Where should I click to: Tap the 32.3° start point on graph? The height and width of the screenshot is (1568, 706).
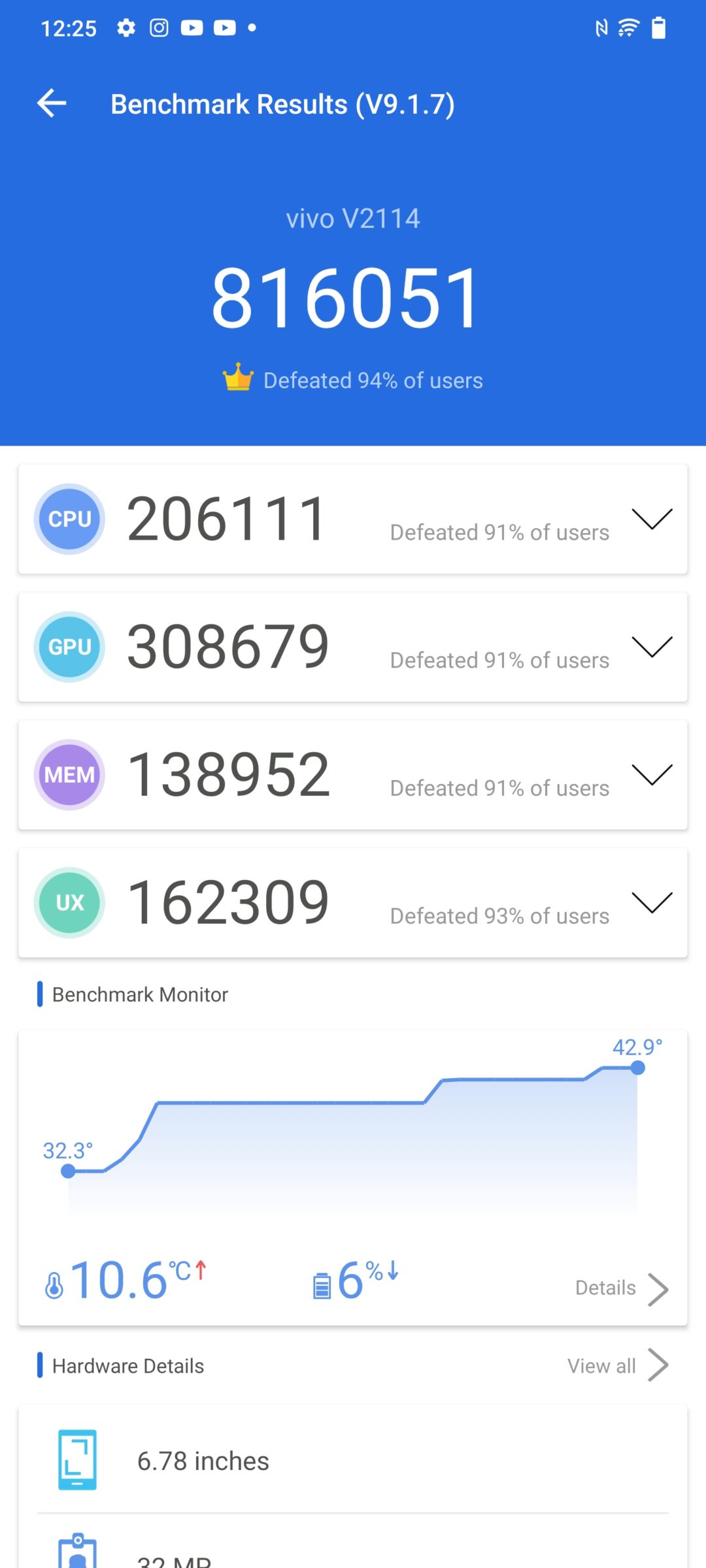68,1171
